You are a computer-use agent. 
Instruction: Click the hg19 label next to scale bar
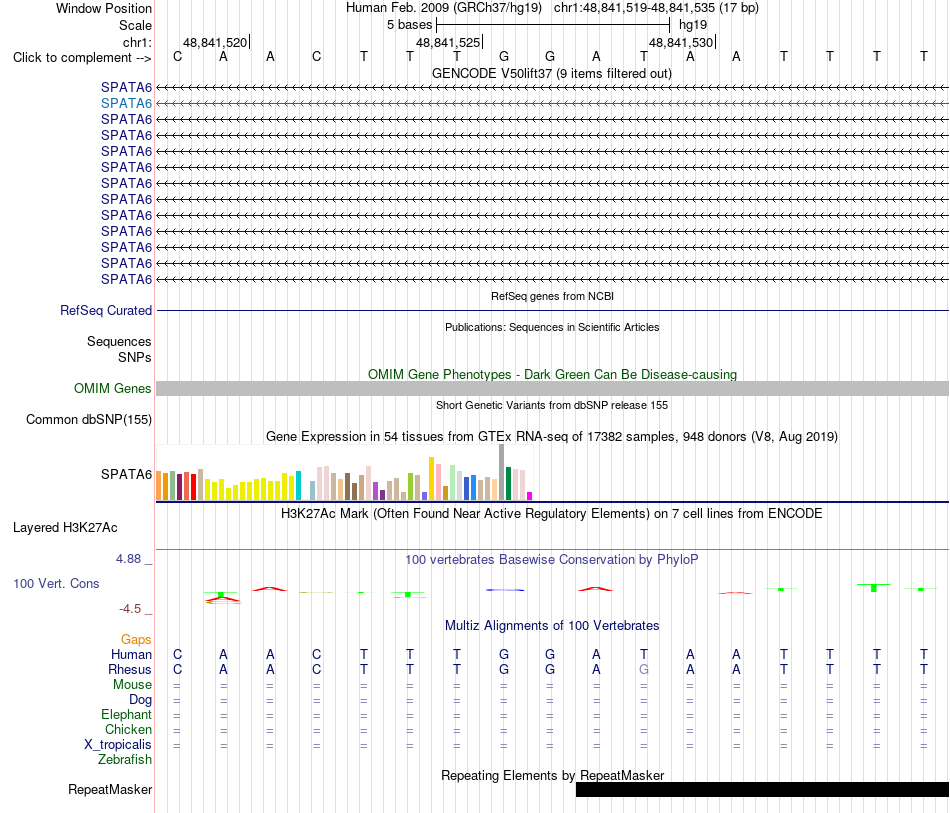693,25
